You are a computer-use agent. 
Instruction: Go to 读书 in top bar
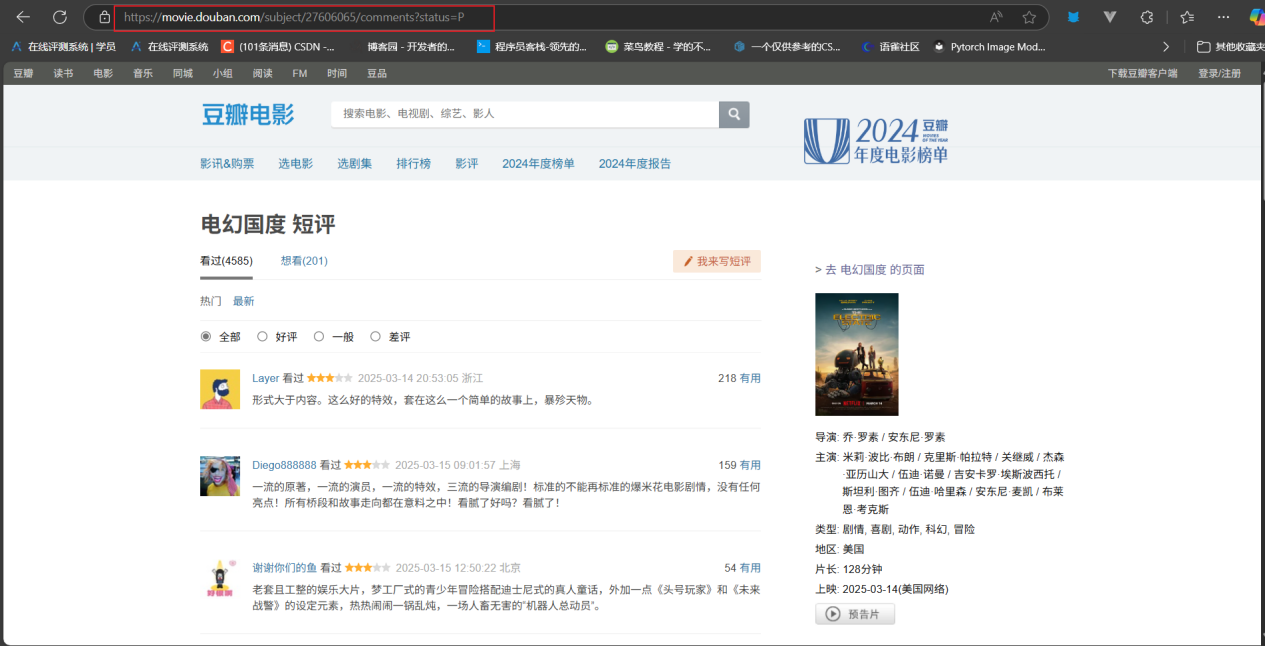(x=63, y=73)
